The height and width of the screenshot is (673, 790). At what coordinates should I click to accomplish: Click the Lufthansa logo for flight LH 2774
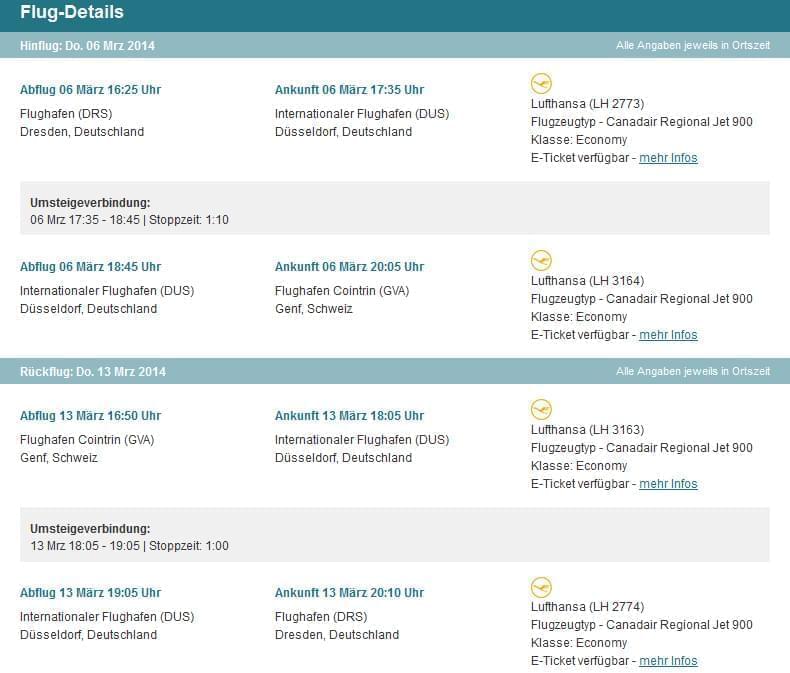541,587
